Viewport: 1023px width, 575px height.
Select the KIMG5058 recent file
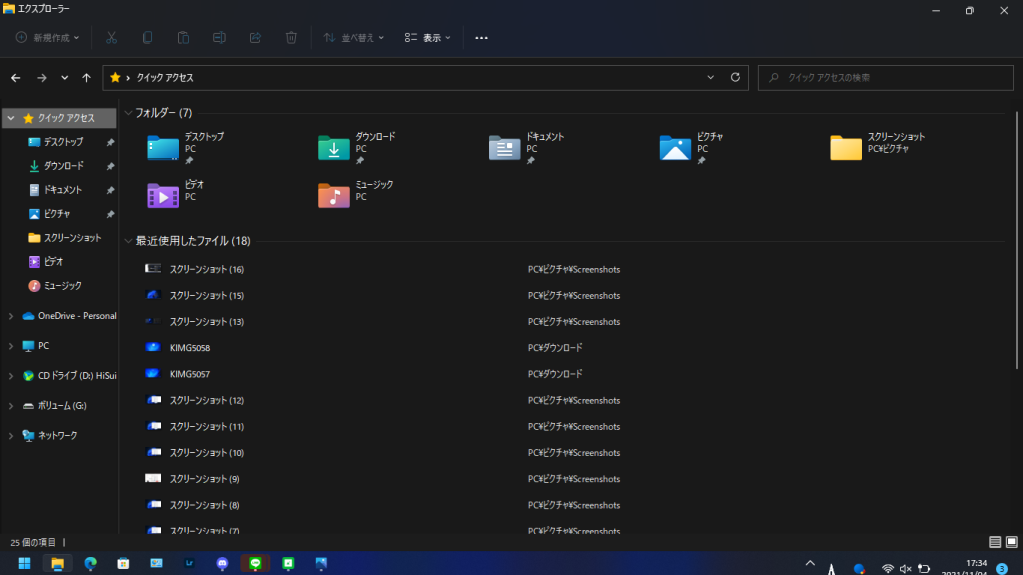click(x=189, y=348)
